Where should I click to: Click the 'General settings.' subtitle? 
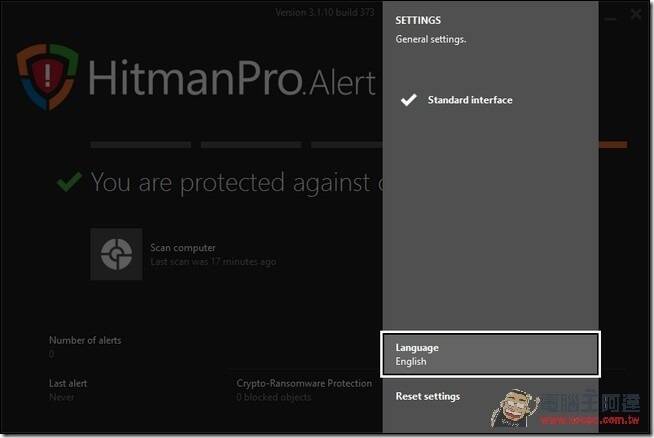(431, 39)
